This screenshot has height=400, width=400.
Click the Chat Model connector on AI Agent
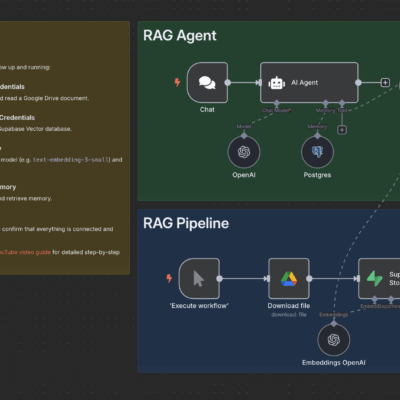pyautogui.click(x=276, y=103)
